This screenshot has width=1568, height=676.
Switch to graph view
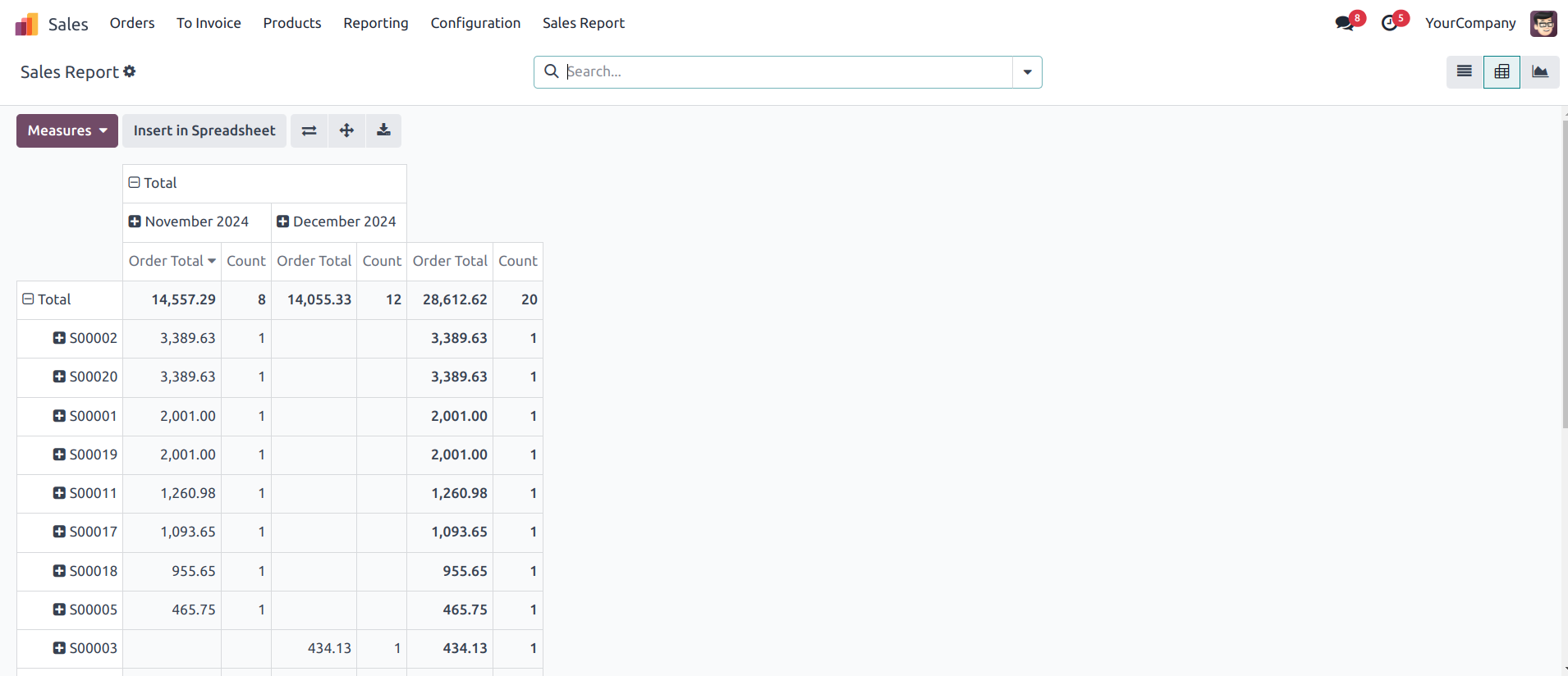click(1539, 72)
